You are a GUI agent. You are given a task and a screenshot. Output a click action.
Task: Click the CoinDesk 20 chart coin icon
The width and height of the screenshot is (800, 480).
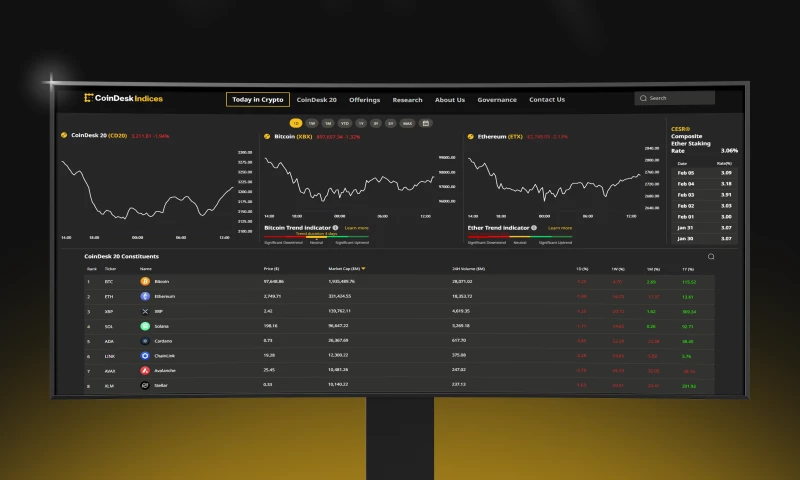point(64,135)
